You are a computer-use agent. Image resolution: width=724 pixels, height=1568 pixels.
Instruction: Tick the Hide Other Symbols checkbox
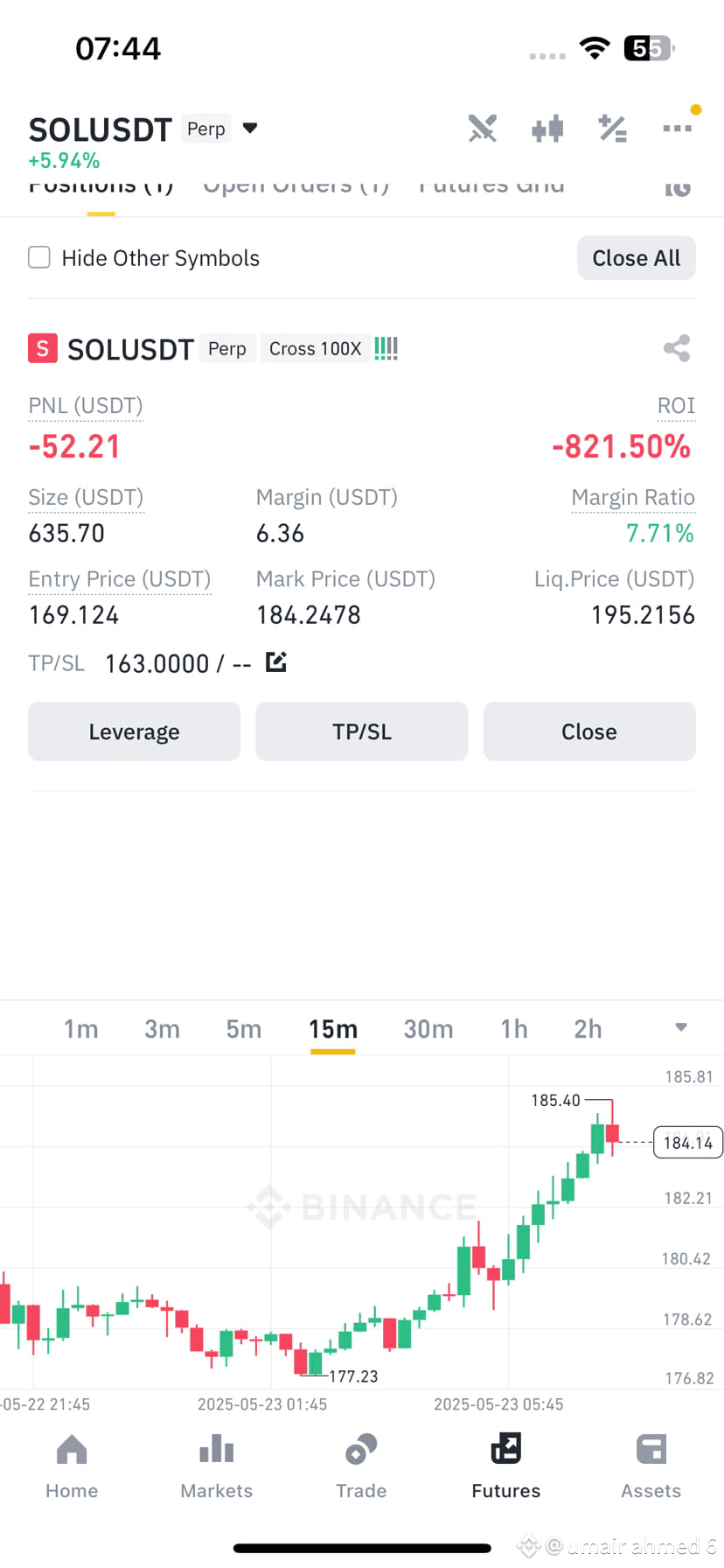coord(39,257)
